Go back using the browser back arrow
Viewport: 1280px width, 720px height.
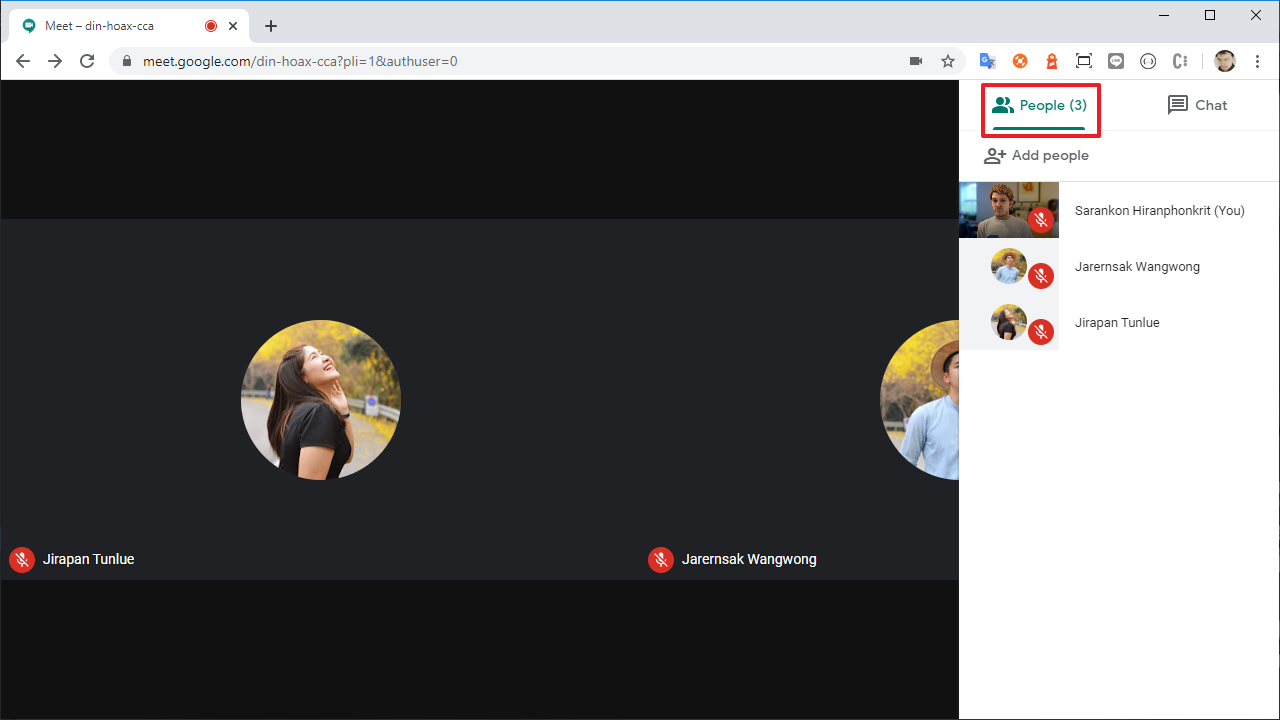(x=23, y=61)
